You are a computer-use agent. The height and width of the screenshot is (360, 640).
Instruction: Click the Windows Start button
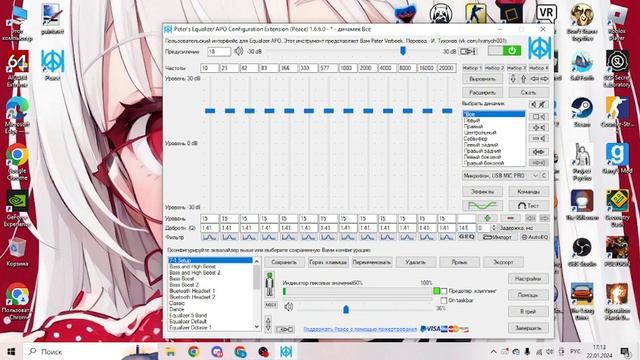click(x=11, y=351)
